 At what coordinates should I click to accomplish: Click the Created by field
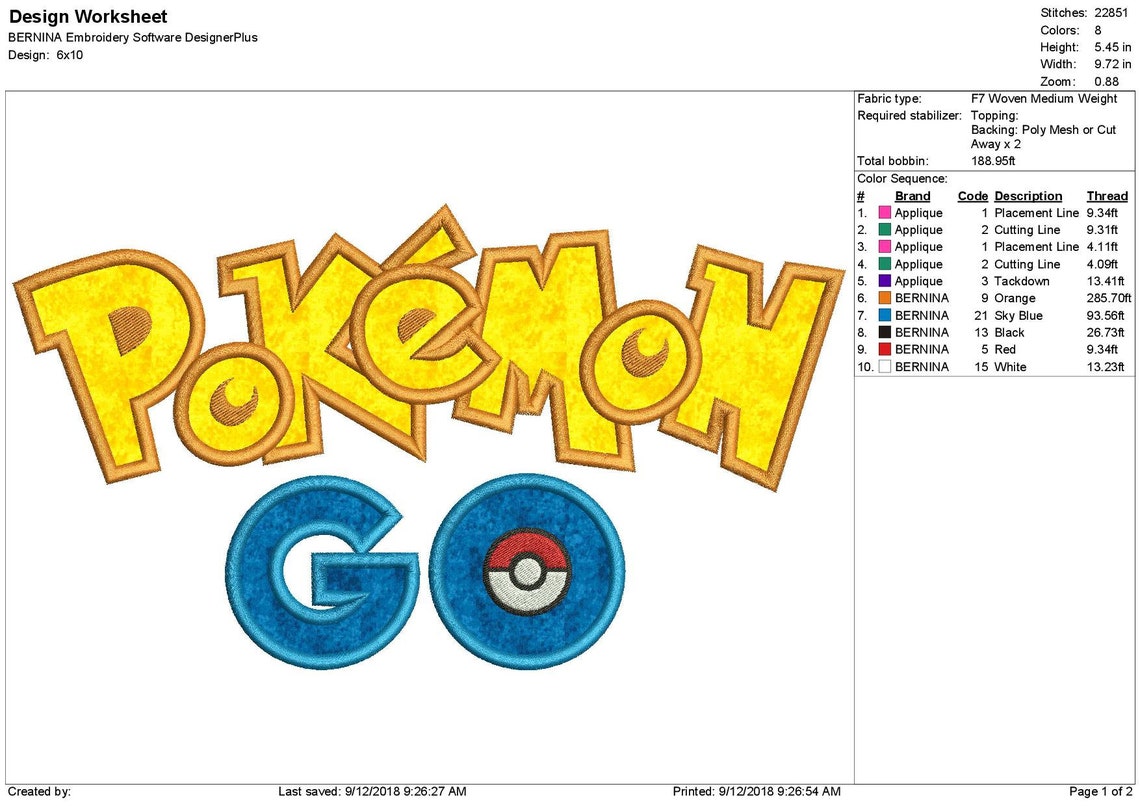(40, 790)
